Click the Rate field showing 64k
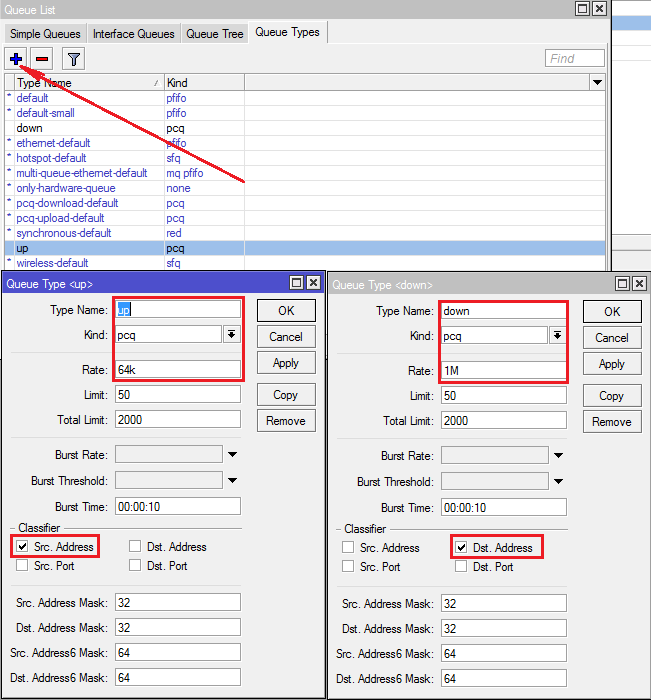Screen dimensions: 651x700 pyautogui.click(x=178, y=369)
